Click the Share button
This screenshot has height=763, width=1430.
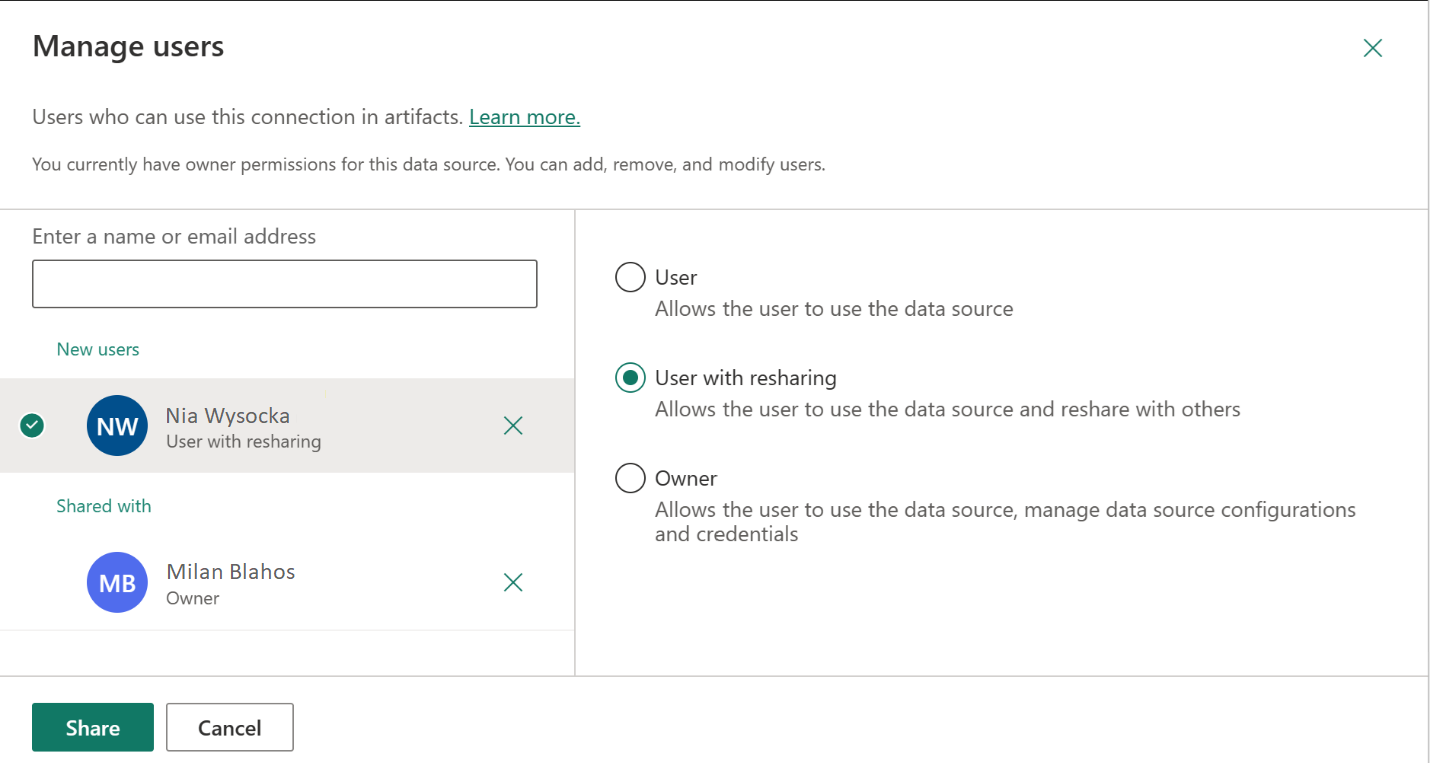93,727
